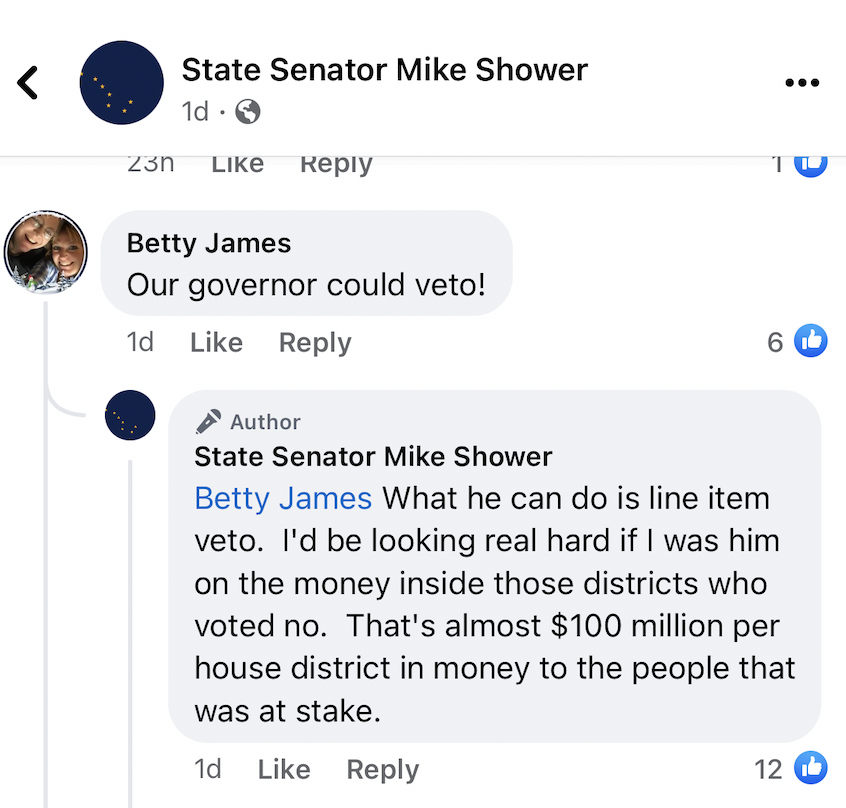The height and width of the screenshot is (808, 846).
Task: Tap the thumbs-up reaction with 6 likes
Action: coord(810,341)
